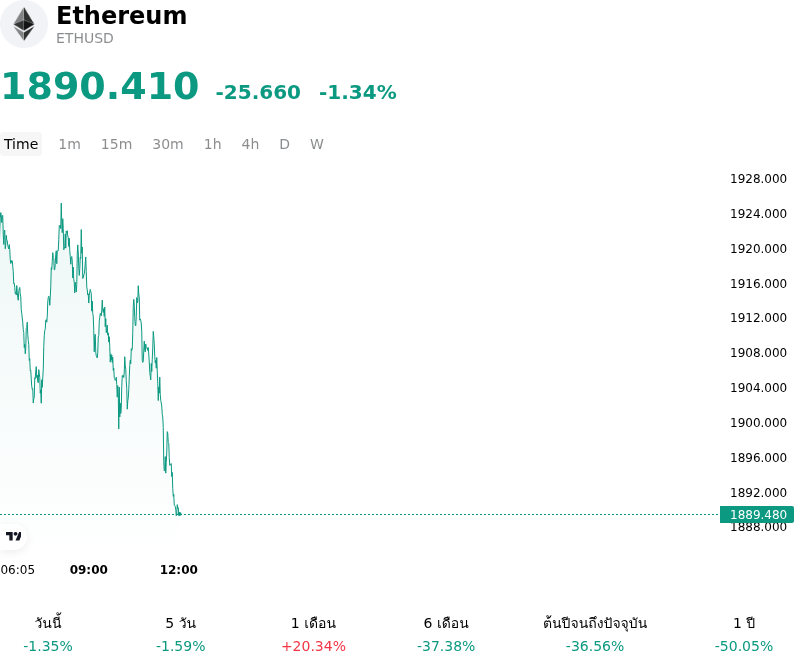800x666 pixels.
Task: Choose the 1 เดือน performance range
Action: 313,634
